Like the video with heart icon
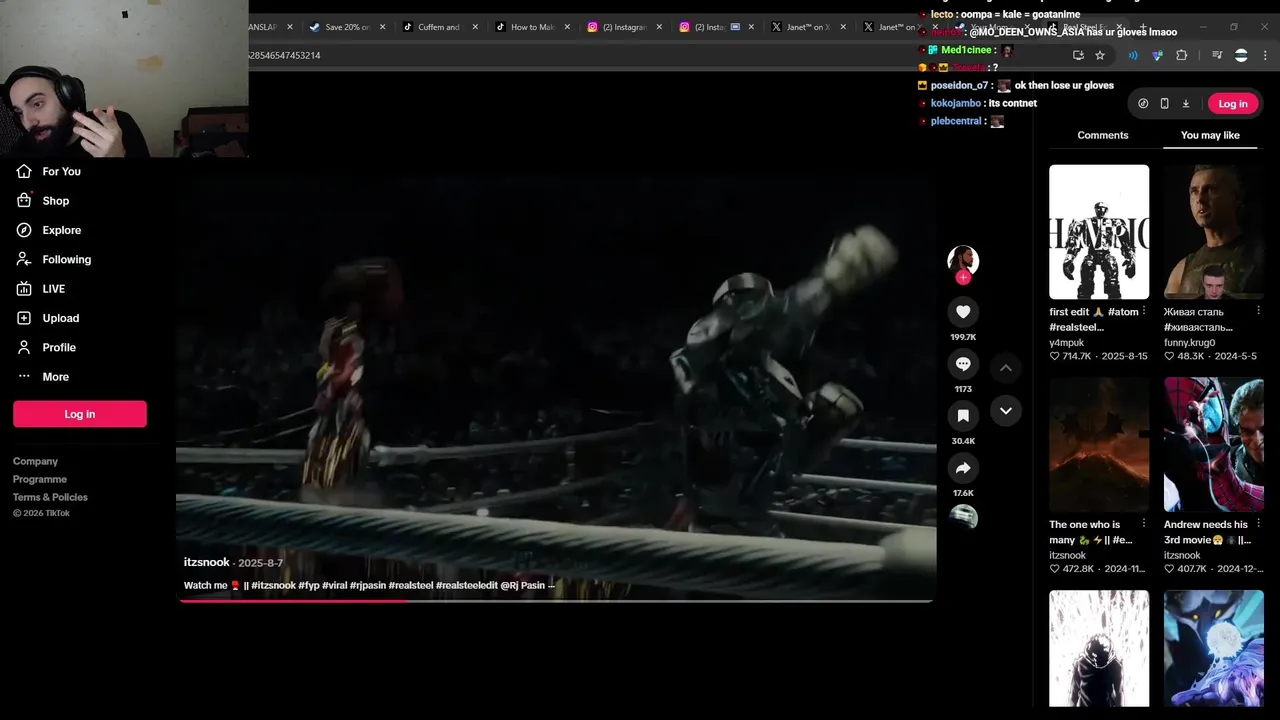This screenshot has width=1280, height=720. [x=963, y=312]
